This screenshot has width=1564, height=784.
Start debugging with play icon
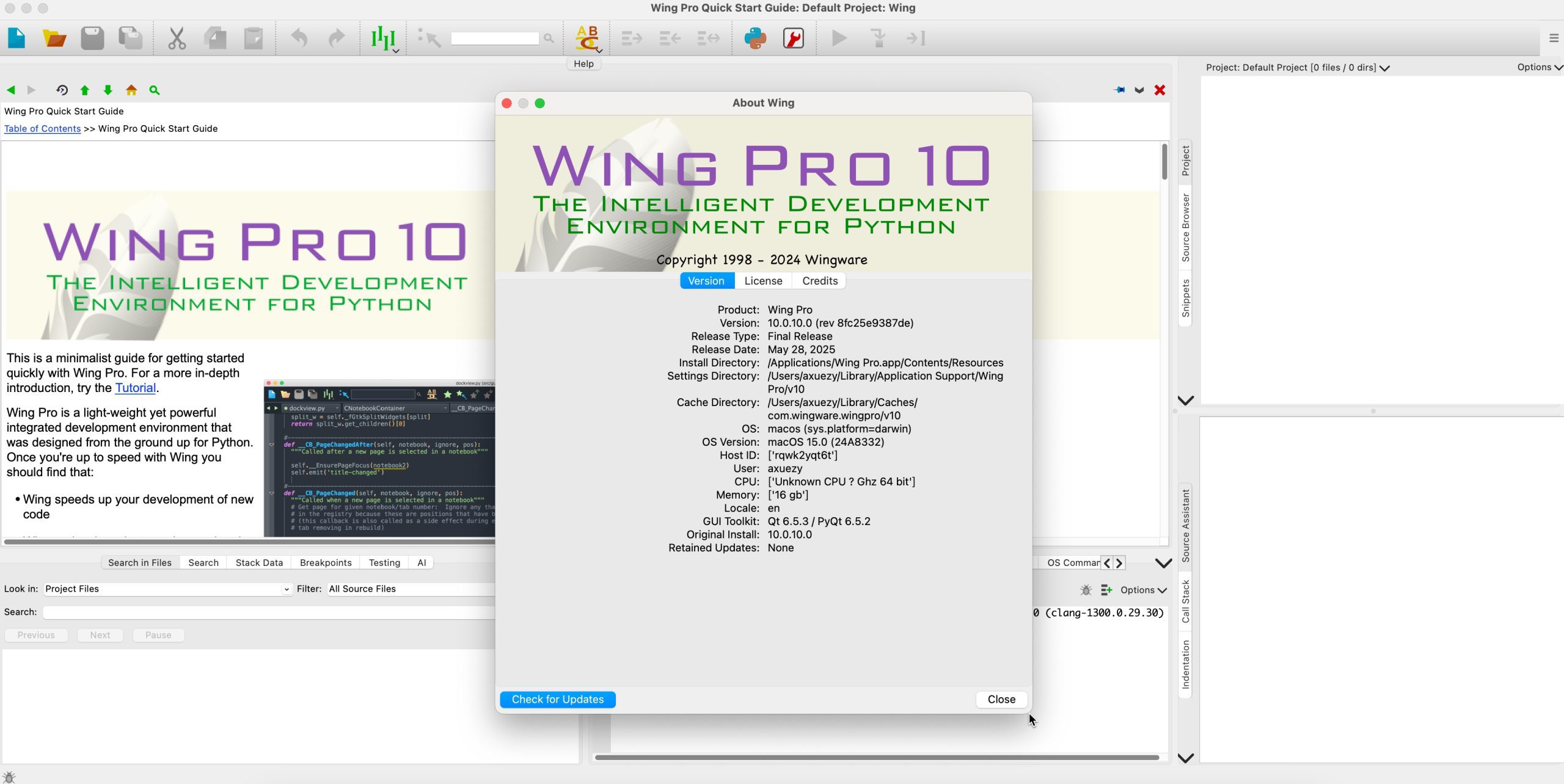(x=839, y=38)
